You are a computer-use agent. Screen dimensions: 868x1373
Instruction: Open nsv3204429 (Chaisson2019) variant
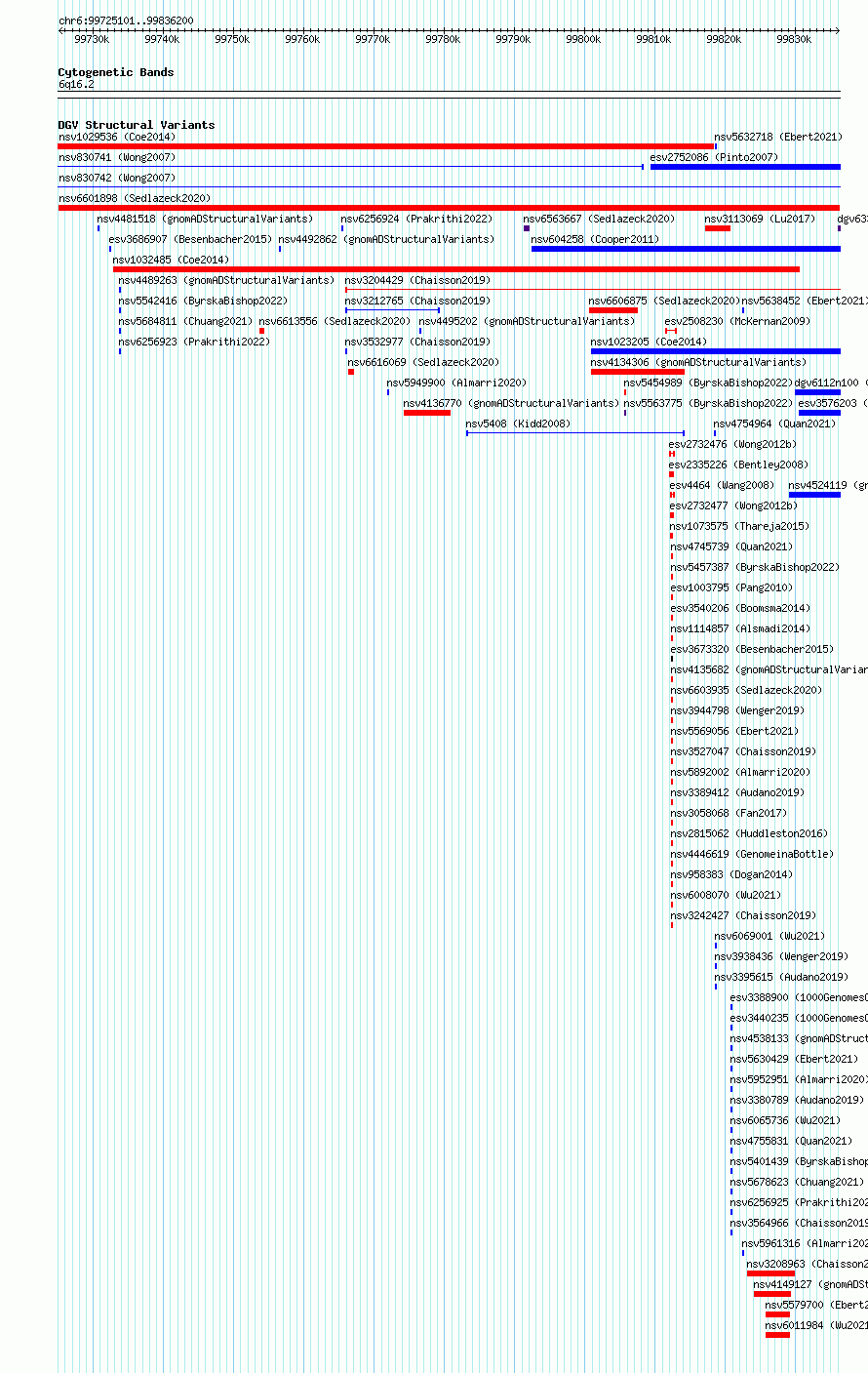(x=417, y=280)
